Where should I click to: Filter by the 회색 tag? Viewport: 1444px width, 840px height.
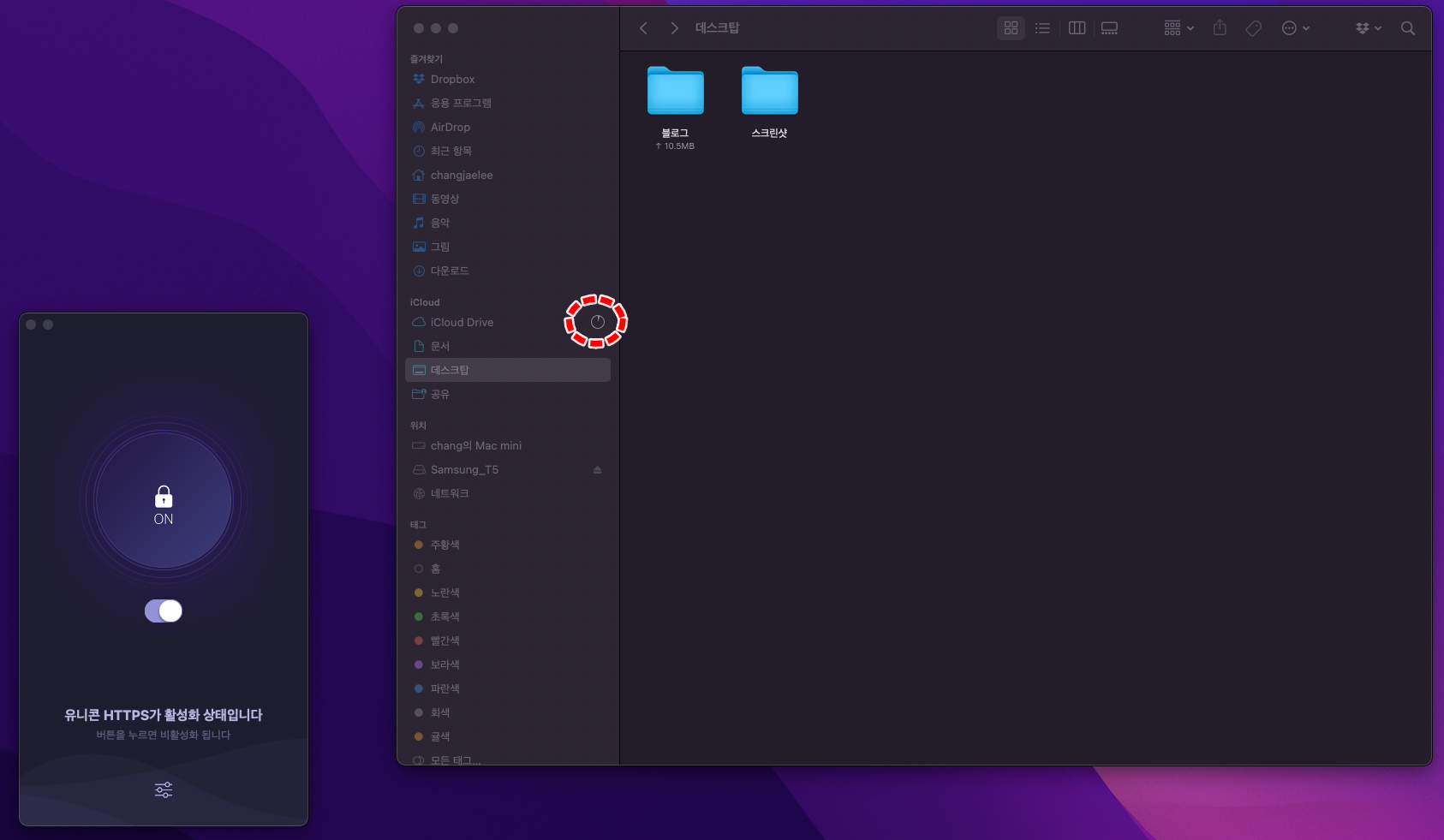pyautogui.click(x=508, y=712)
